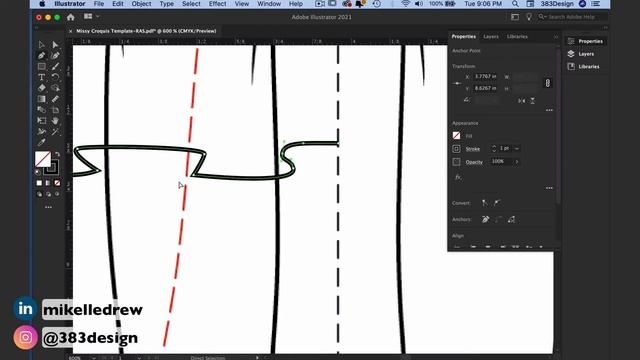Viewport: 640px width, 360px height.
Task: Adjust stroke weight stepper arrows
Action: click(x=494, y=149)
